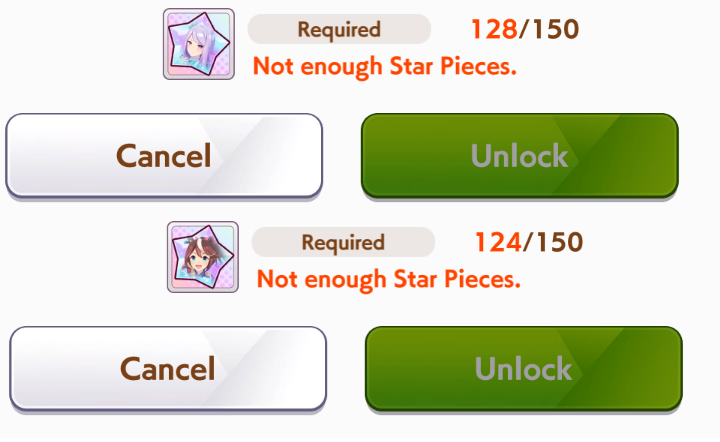The height and width of the screenshot is (442, 720).
Task: Hit the top green Unlock button
Action: point(520,156)
